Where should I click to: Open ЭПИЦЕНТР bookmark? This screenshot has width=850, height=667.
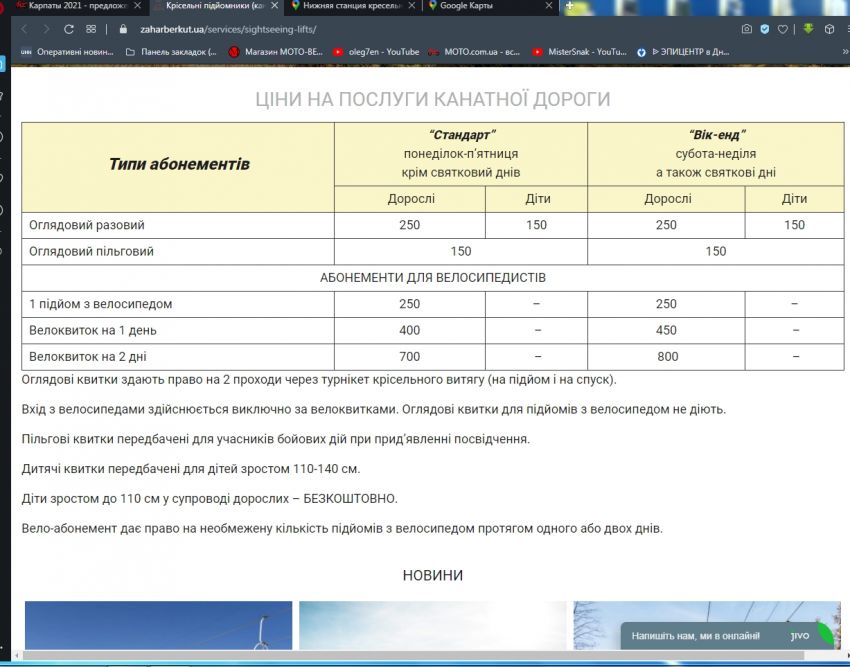pyautogui.click(x=683, y=52)
